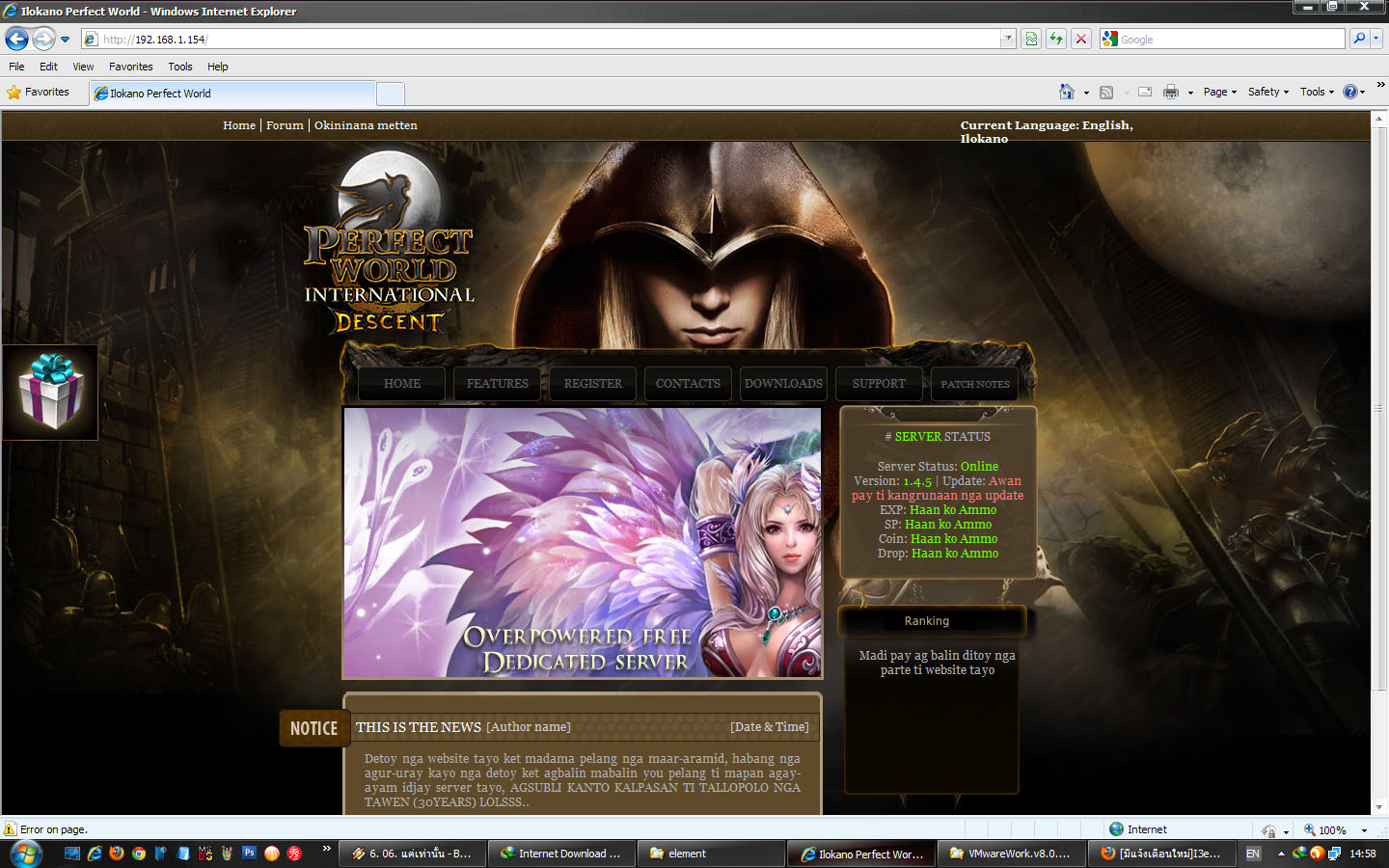Click the Home link in top bar

[x=239, y=125]
